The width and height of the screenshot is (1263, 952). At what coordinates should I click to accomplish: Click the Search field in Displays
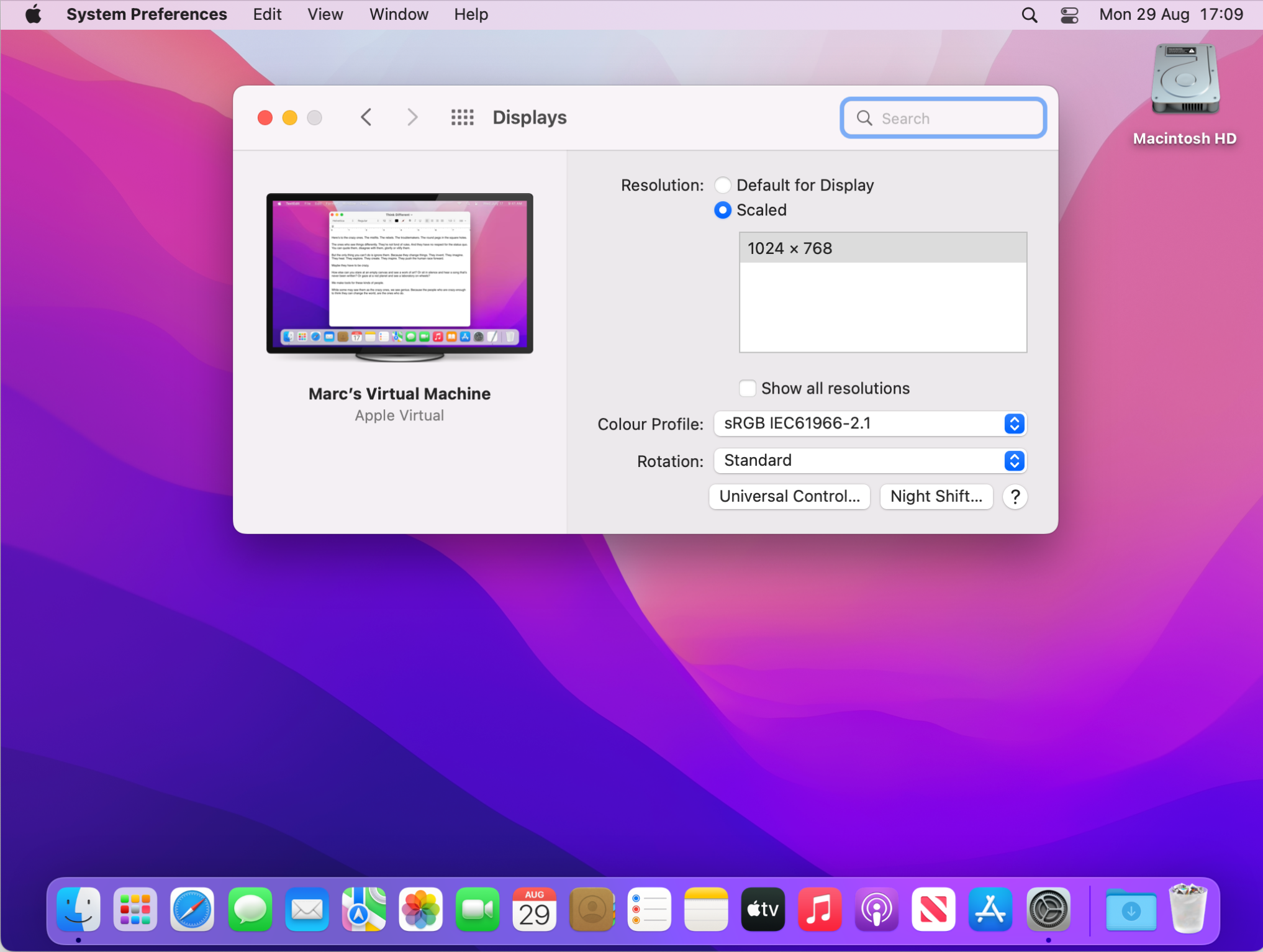tap(943, 118)
